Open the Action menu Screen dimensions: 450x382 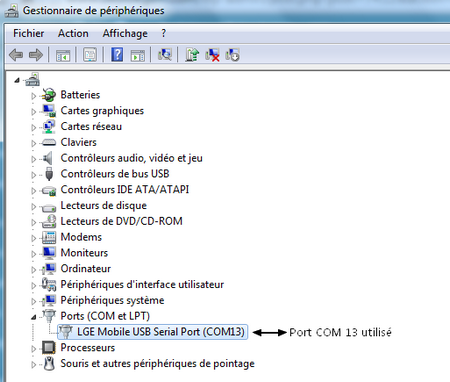(x=73, y=33)
